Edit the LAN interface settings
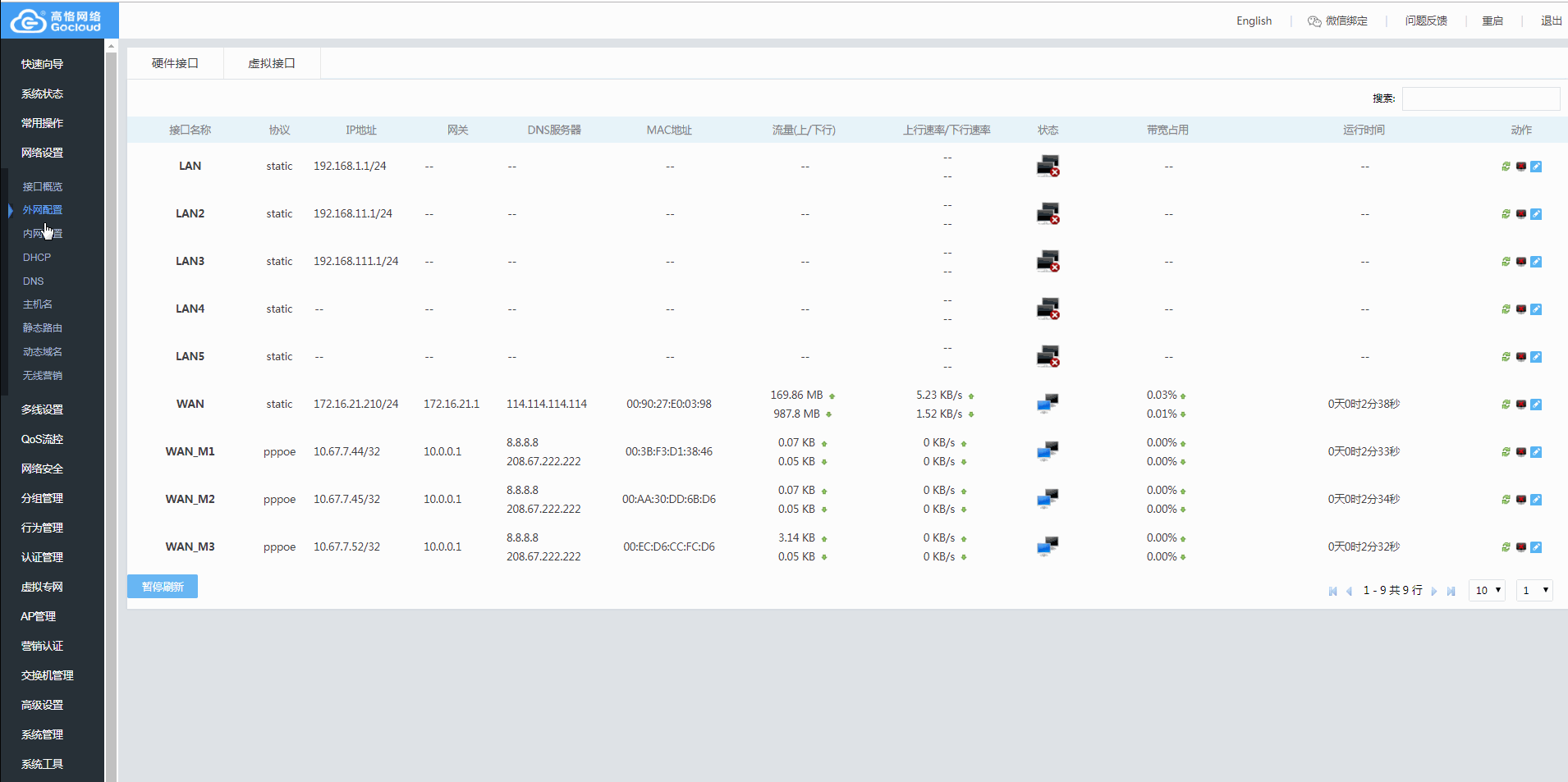Screen dimensions: 1568x782 click(1536, 167)
